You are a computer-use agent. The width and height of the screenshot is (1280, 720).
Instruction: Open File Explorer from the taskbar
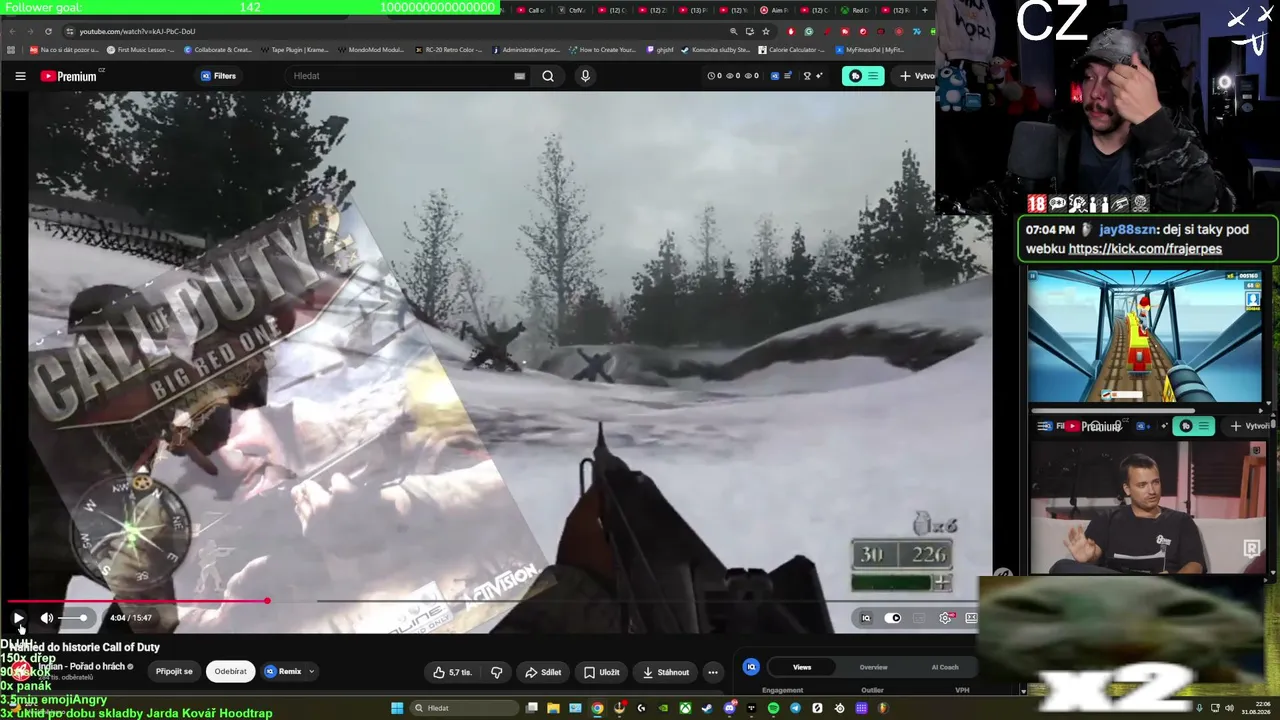pyautogui.click(x=553, y=708)
